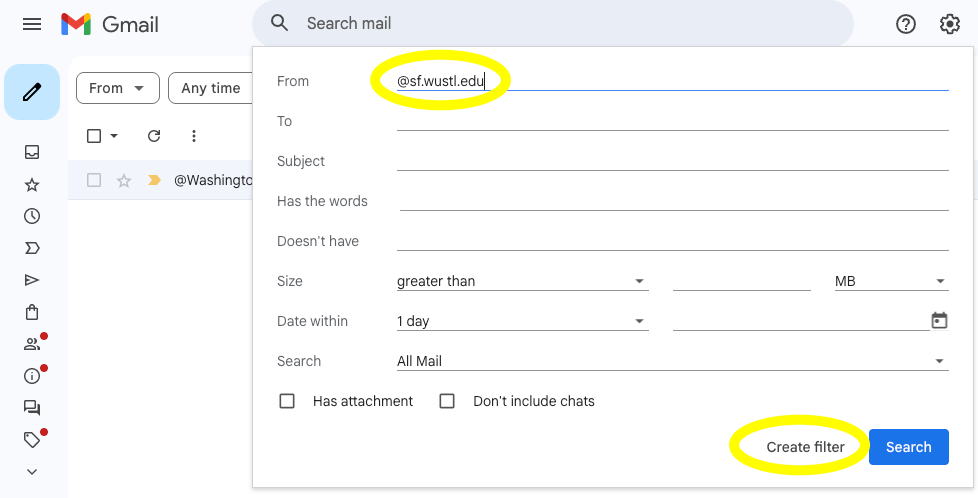Image resolution: width=978 pixels, height=498 pixels.
Task: Open the date picker calendar icon
Action: click(939, 321)
